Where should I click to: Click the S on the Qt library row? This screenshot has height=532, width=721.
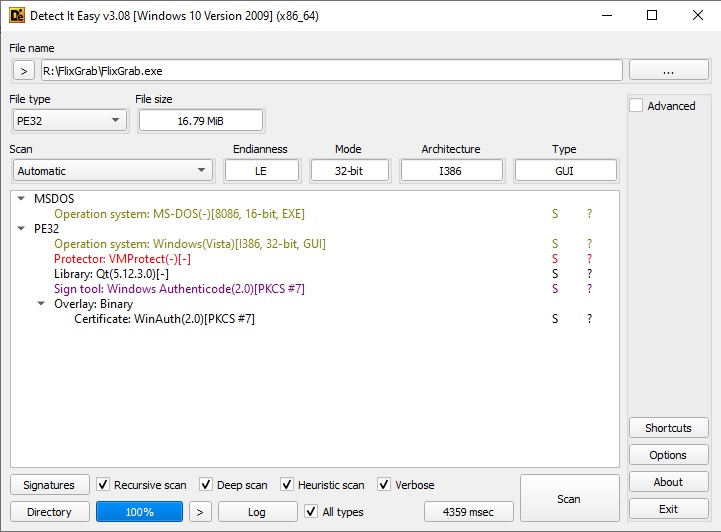coord(555,274)
